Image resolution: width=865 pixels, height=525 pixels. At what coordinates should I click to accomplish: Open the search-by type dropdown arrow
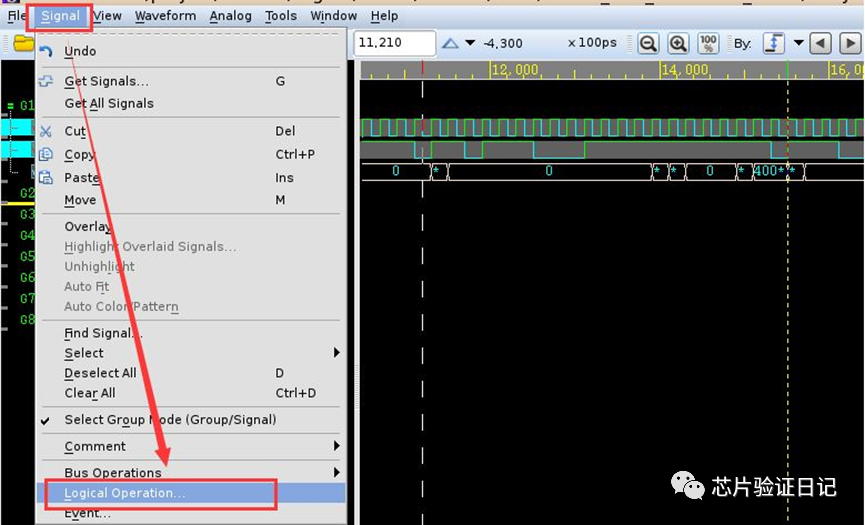point(798,43)
